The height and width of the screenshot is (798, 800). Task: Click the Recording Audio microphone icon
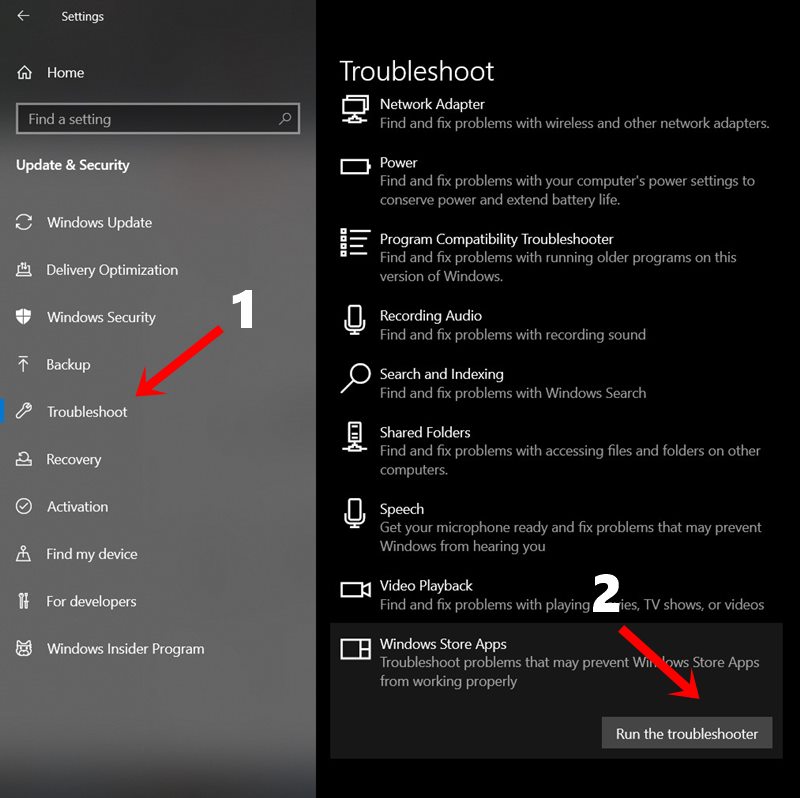click(x=355, y=320)
